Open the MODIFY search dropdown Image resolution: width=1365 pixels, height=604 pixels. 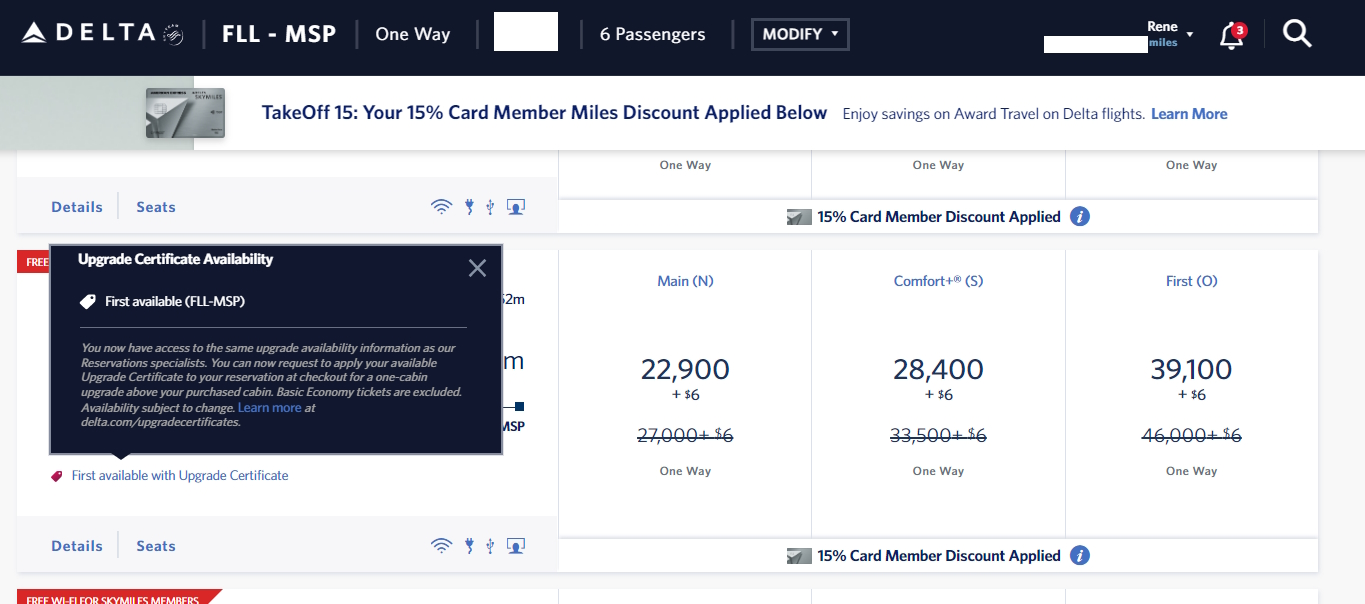800,34
